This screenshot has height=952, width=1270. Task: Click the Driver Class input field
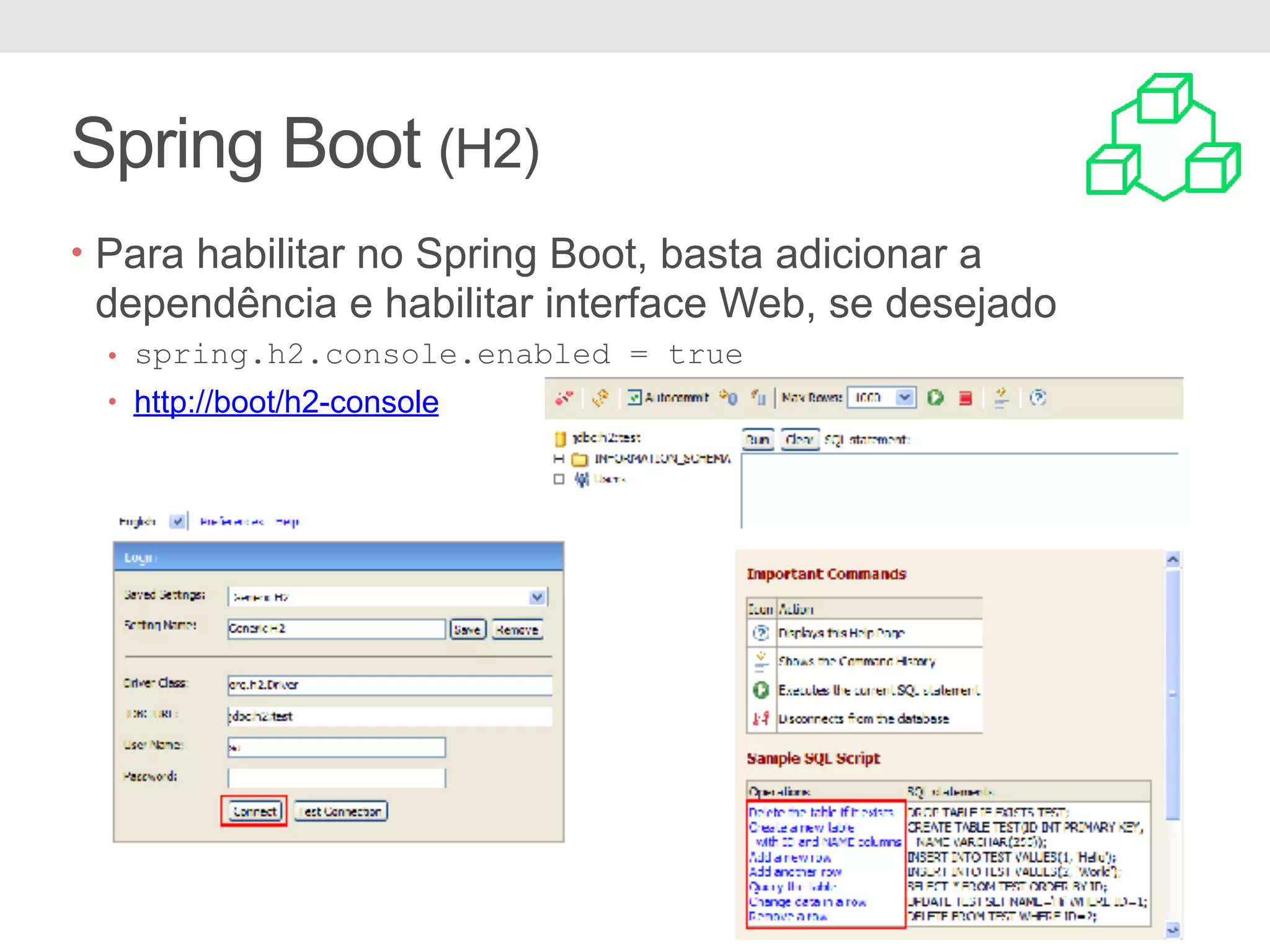coord(389,685)
